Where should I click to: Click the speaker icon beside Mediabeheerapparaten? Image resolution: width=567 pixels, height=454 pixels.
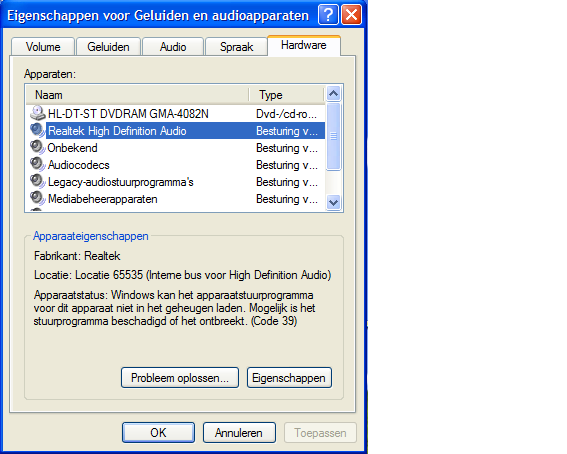pos(37,198)
